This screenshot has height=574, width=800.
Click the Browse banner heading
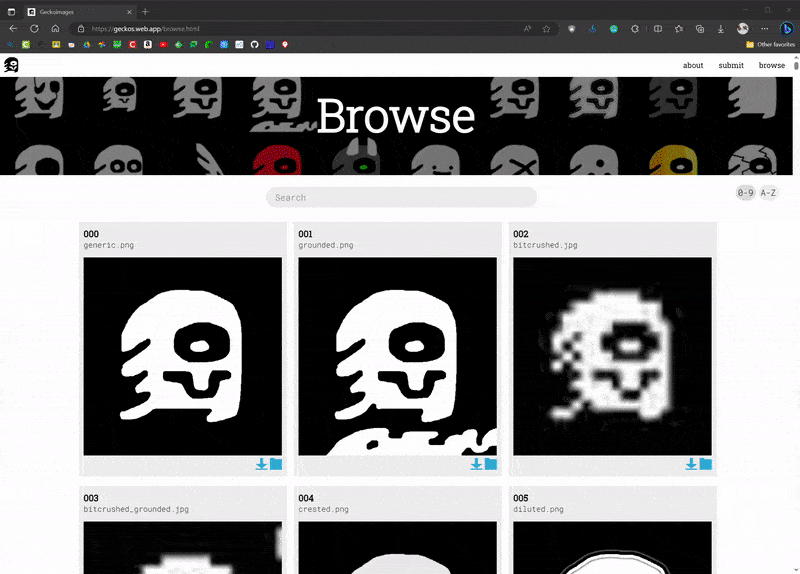coord(396,116)
